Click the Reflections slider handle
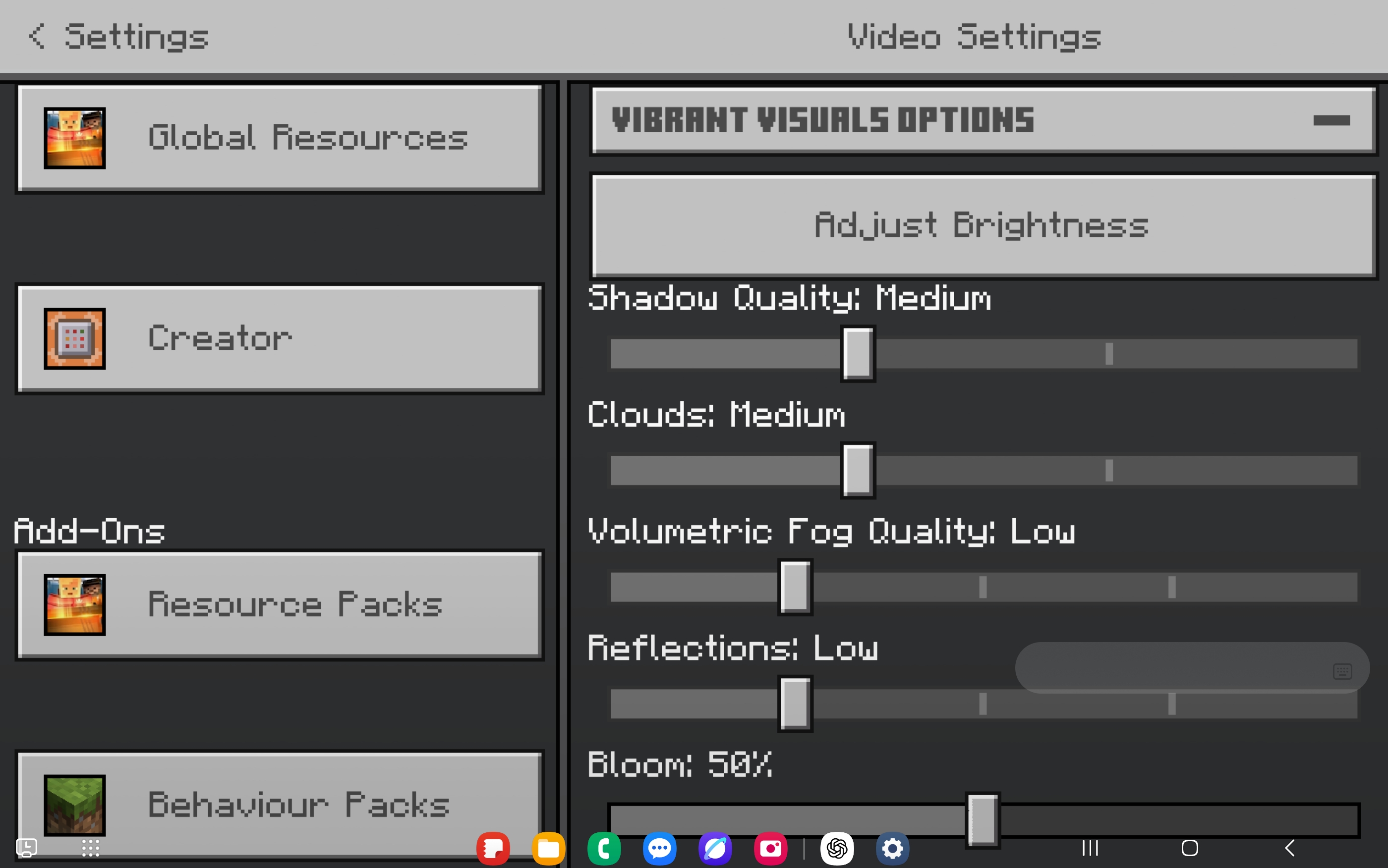This screenshot has width=1388, height=868. [x=795, y=703]
